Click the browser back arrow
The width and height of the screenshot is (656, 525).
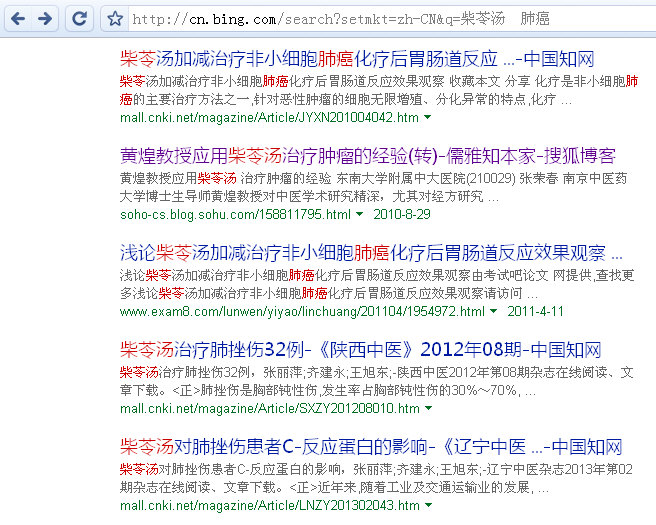pyautogui.click(x=17, y=18)
